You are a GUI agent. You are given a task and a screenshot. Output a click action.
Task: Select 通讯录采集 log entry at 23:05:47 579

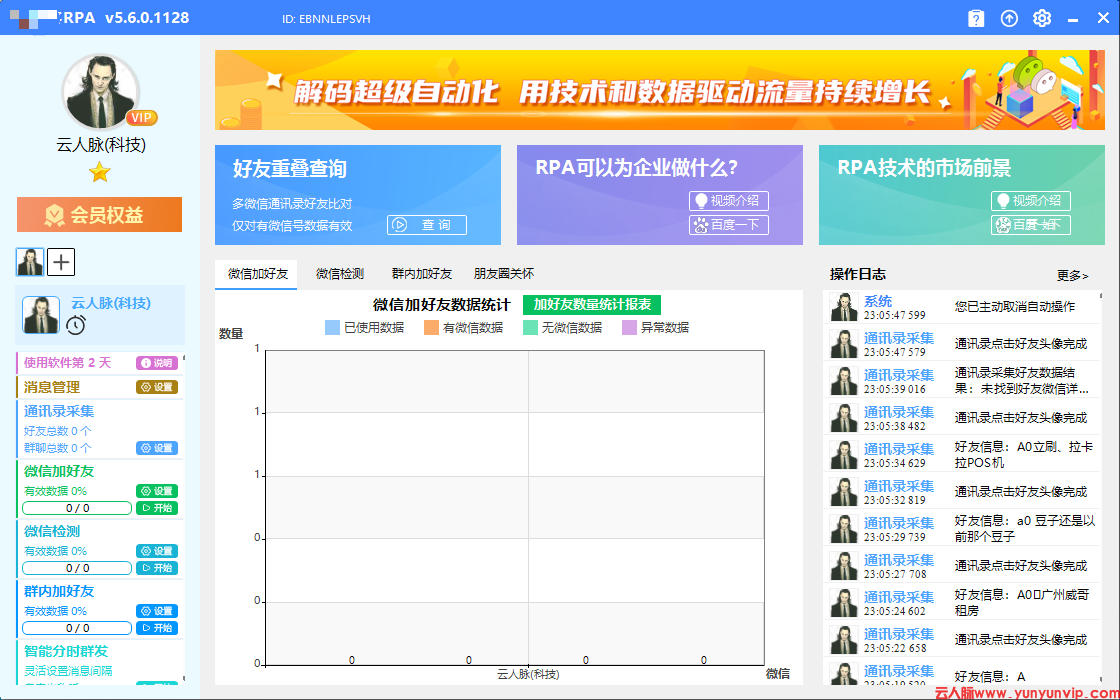962,344
